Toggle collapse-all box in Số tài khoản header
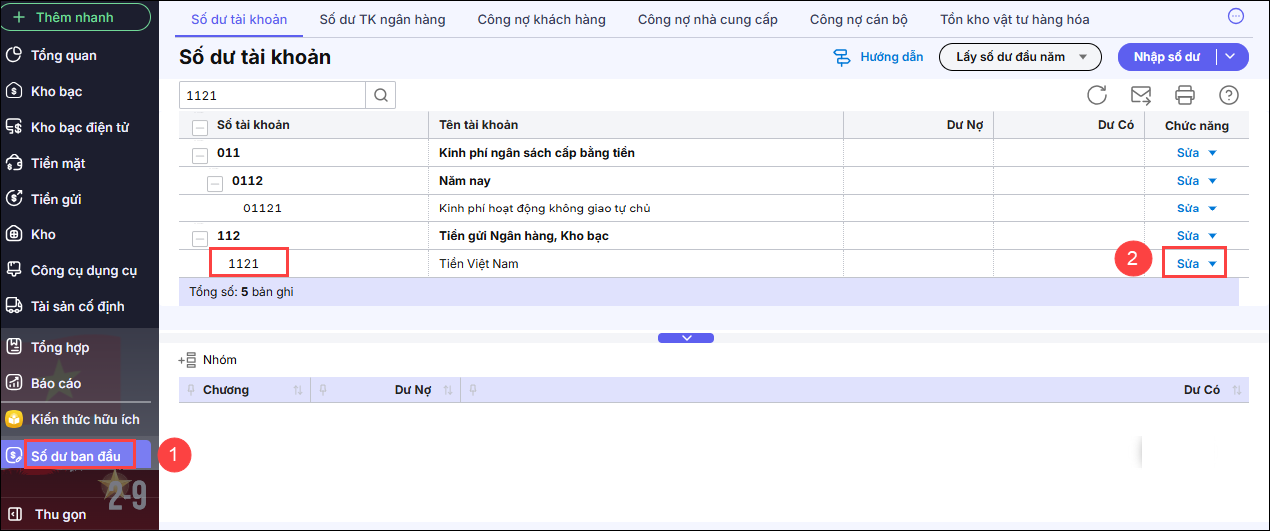 point(200,126)
